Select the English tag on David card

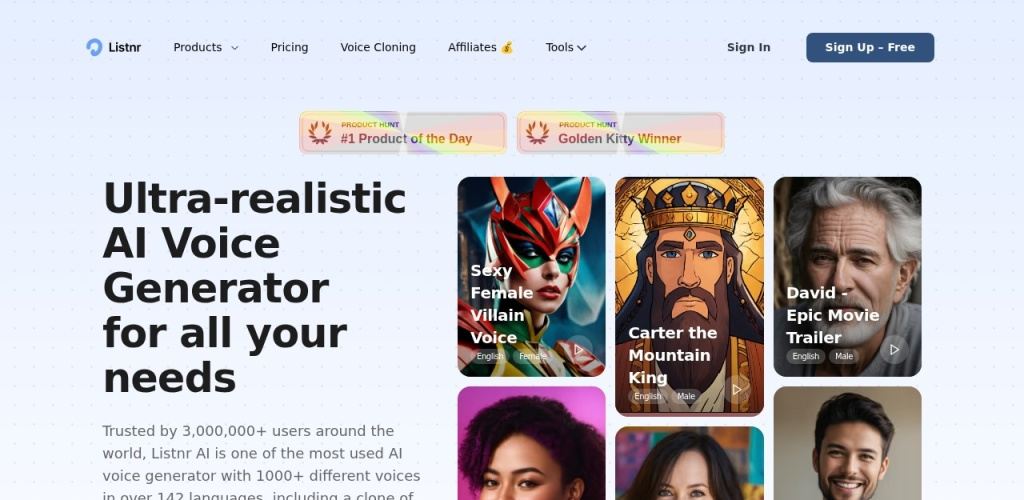pyautogui.click(x=805, y=356)
